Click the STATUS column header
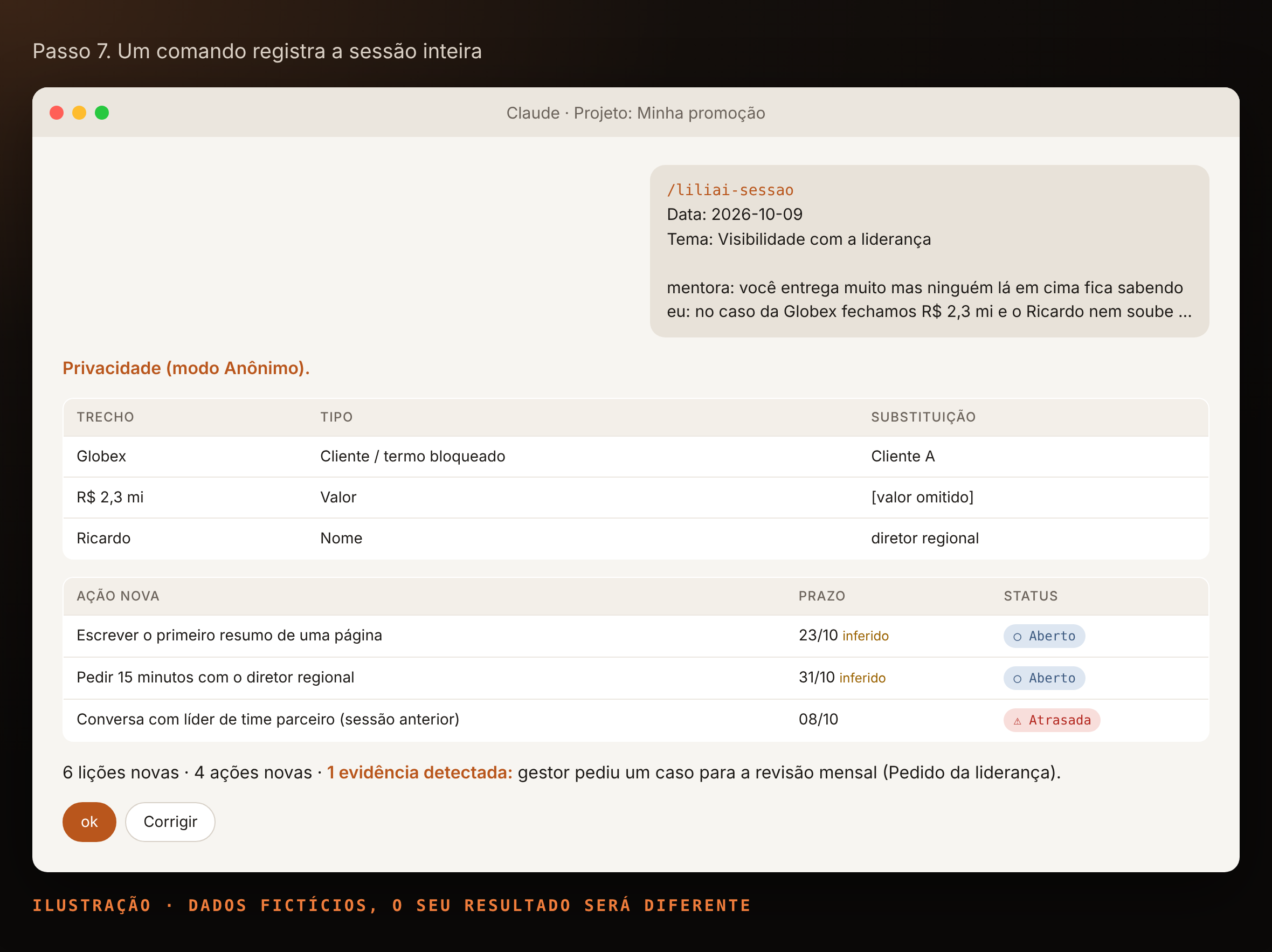1272x952 pixels. click(x=1031, y=596)
